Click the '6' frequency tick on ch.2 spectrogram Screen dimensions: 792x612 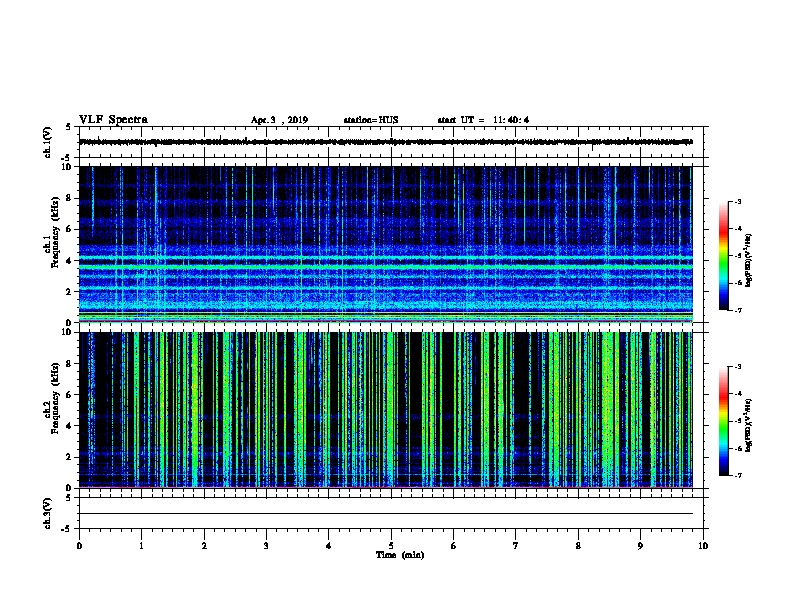point(69,395)
